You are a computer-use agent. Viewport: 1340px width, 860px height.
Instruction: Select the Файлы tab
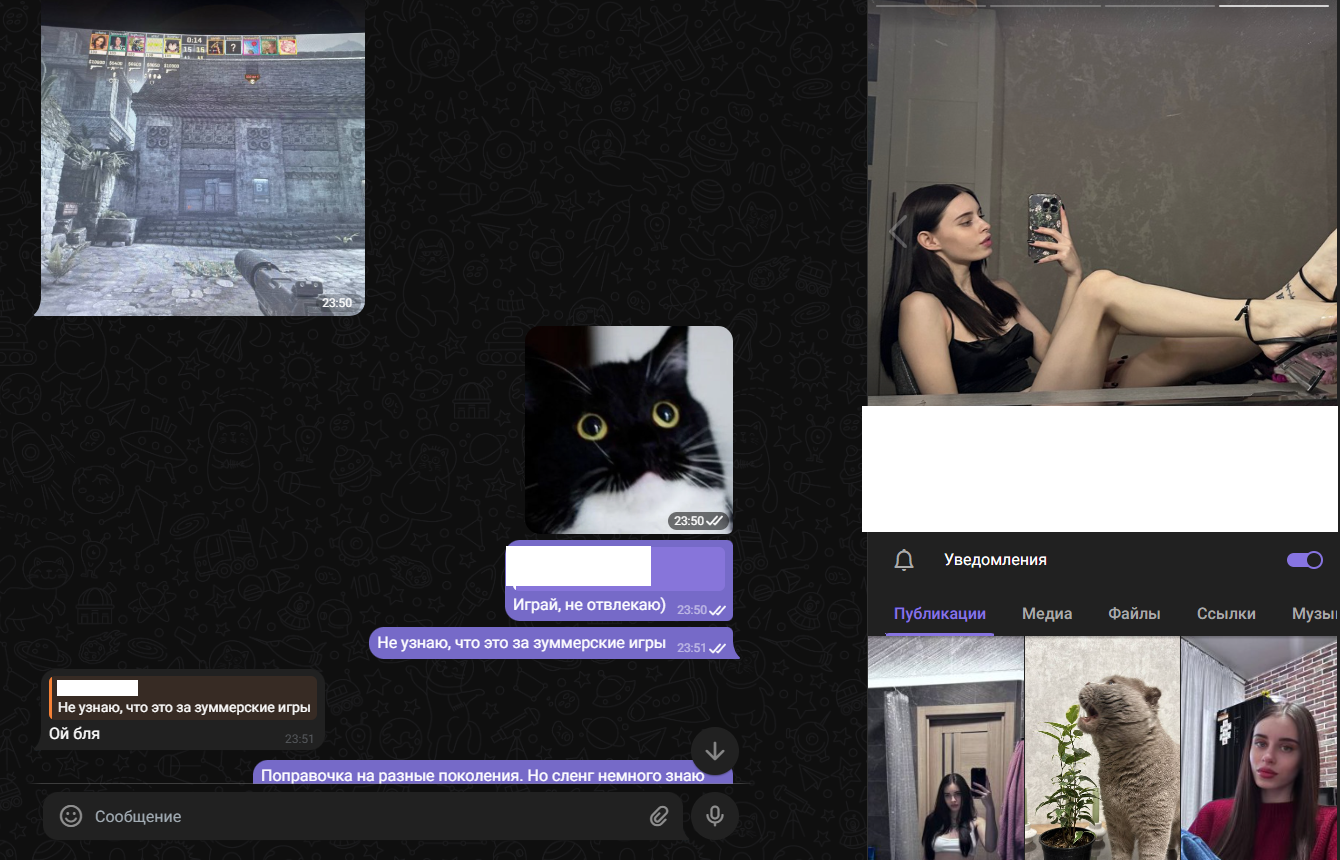[x=1134, y=614]
